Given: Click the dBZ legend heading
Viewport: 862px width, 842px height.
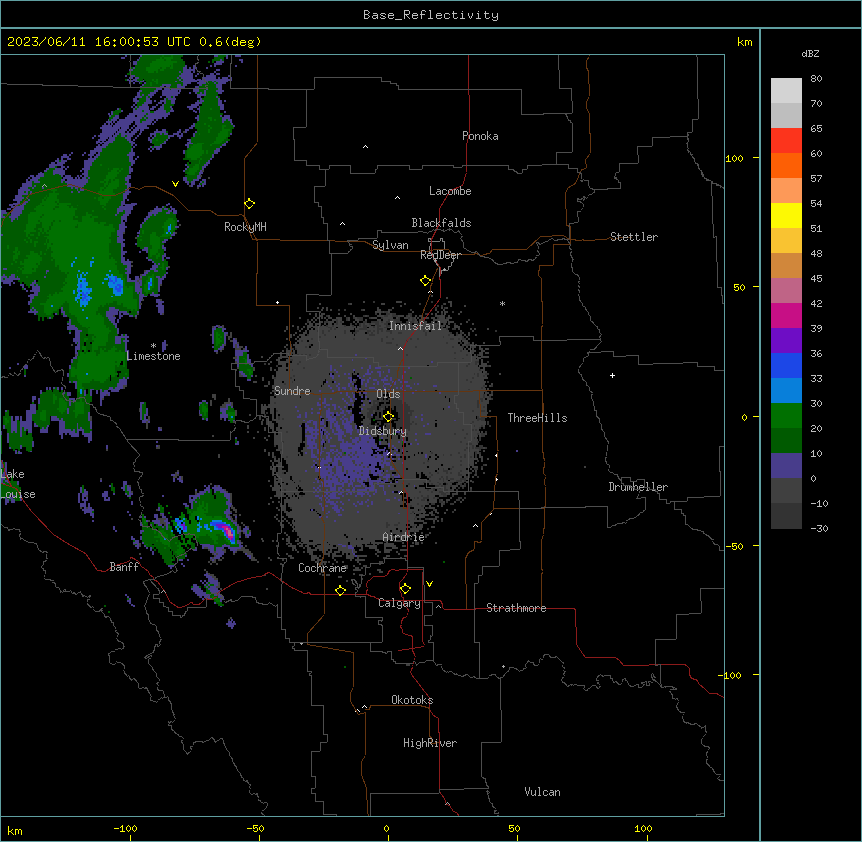Looking at the screenshot, I should point(810,53).
